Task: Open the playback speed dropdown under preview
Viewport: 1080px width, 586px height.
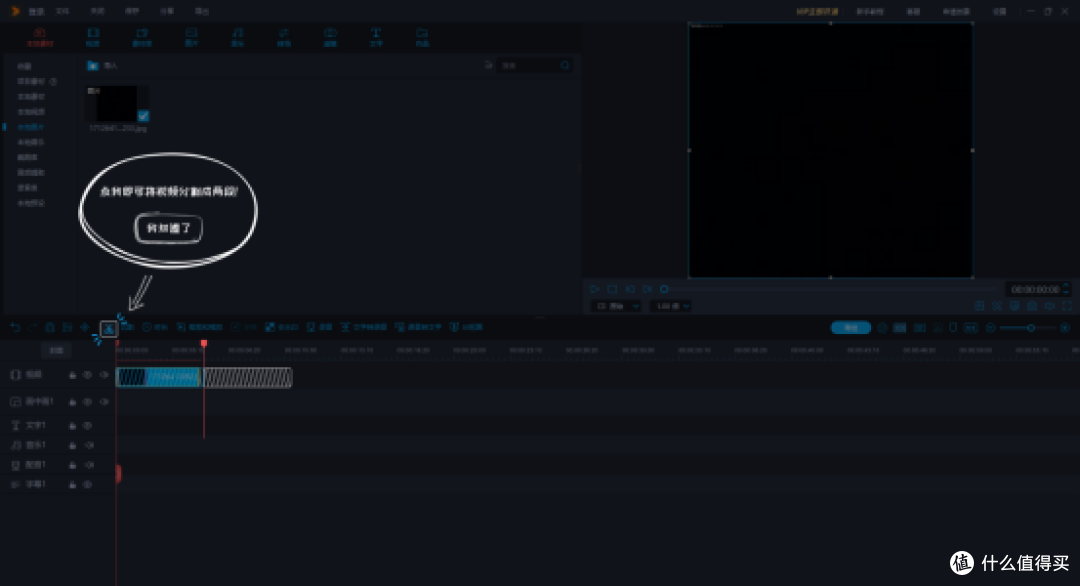Action: click(672, 306)
